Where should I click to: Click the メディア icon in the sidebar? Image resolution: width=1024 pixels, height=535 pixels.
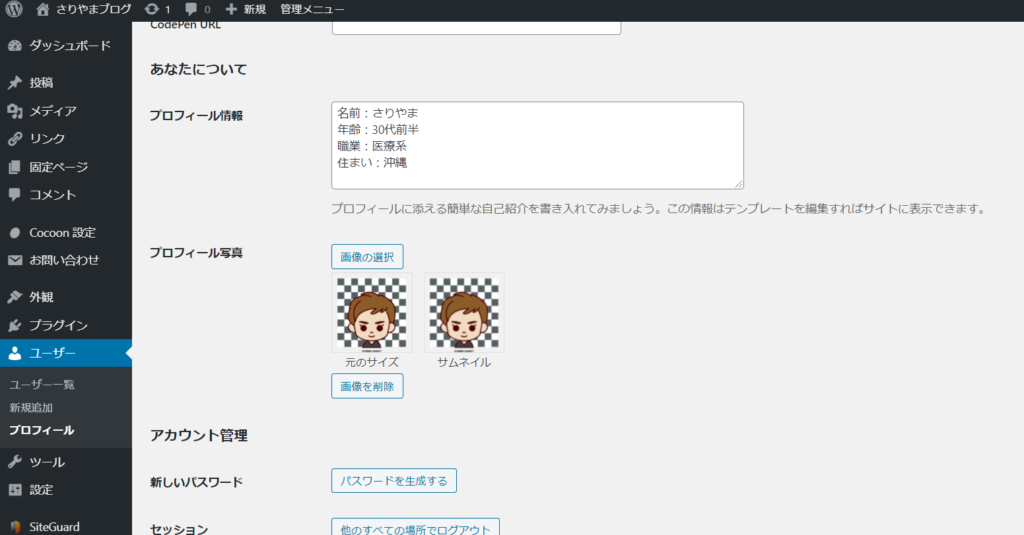[14, 111]
